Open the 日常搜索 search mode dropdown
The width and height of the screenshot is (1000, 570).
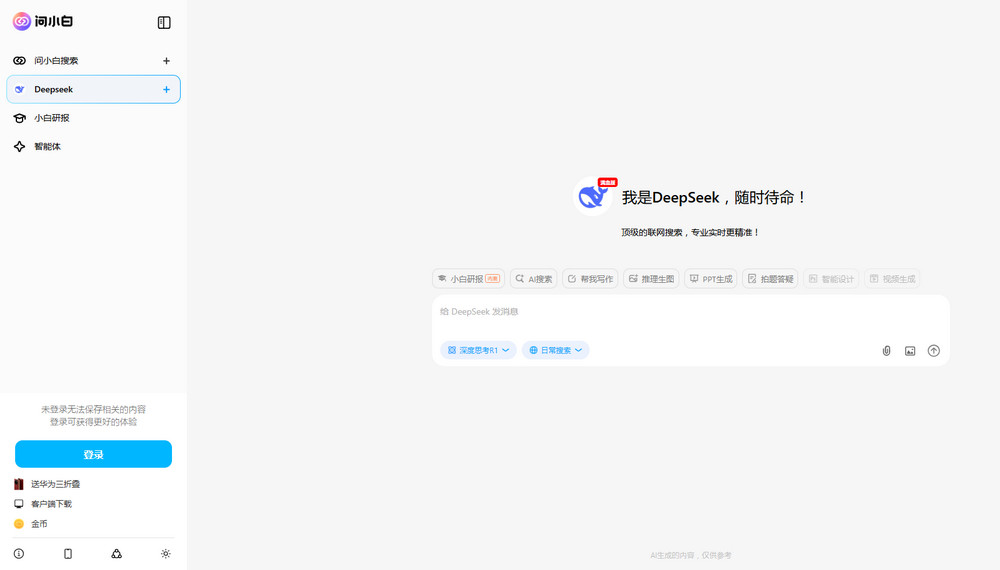(x=555, y=350)
